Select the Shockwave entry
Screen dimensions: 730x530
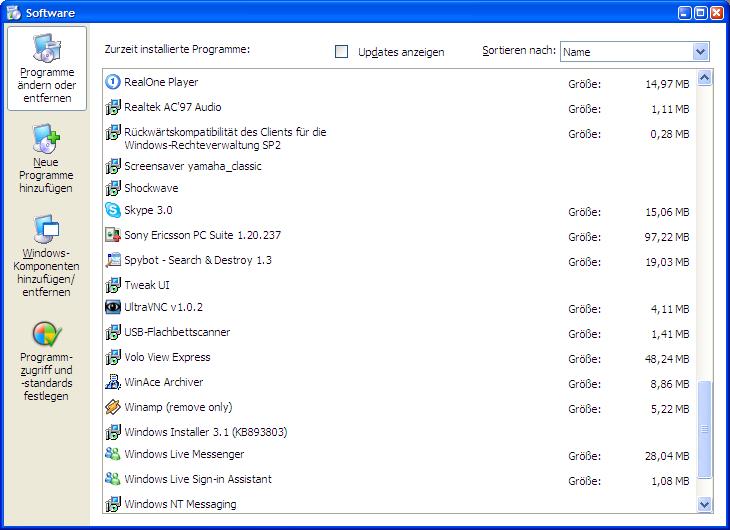[x=151, y=188]
